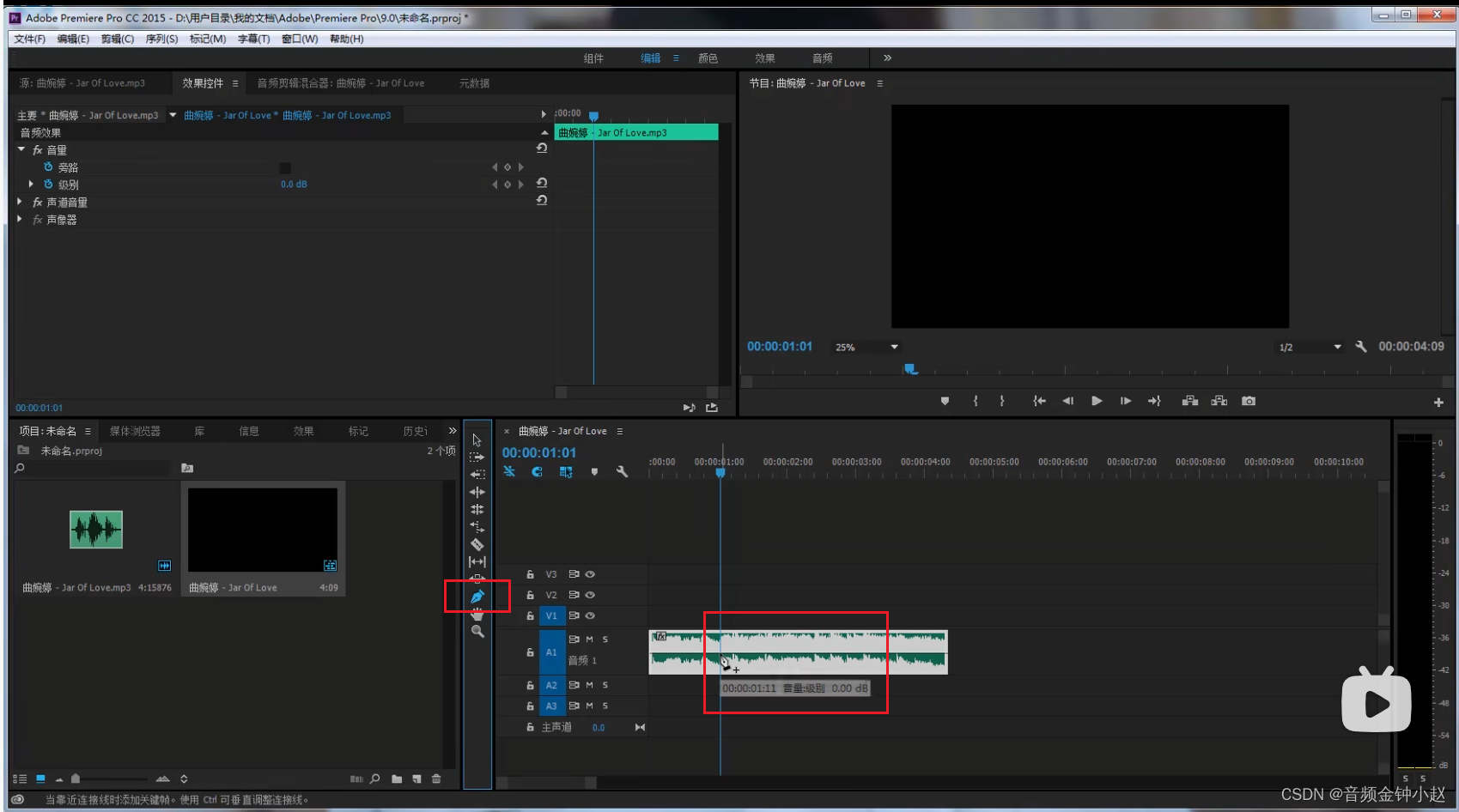Image resolution: width=1459 pixels, height=812 pixels.
Task: Toggle lock on track V3
Action: click(x=530, y=574)
